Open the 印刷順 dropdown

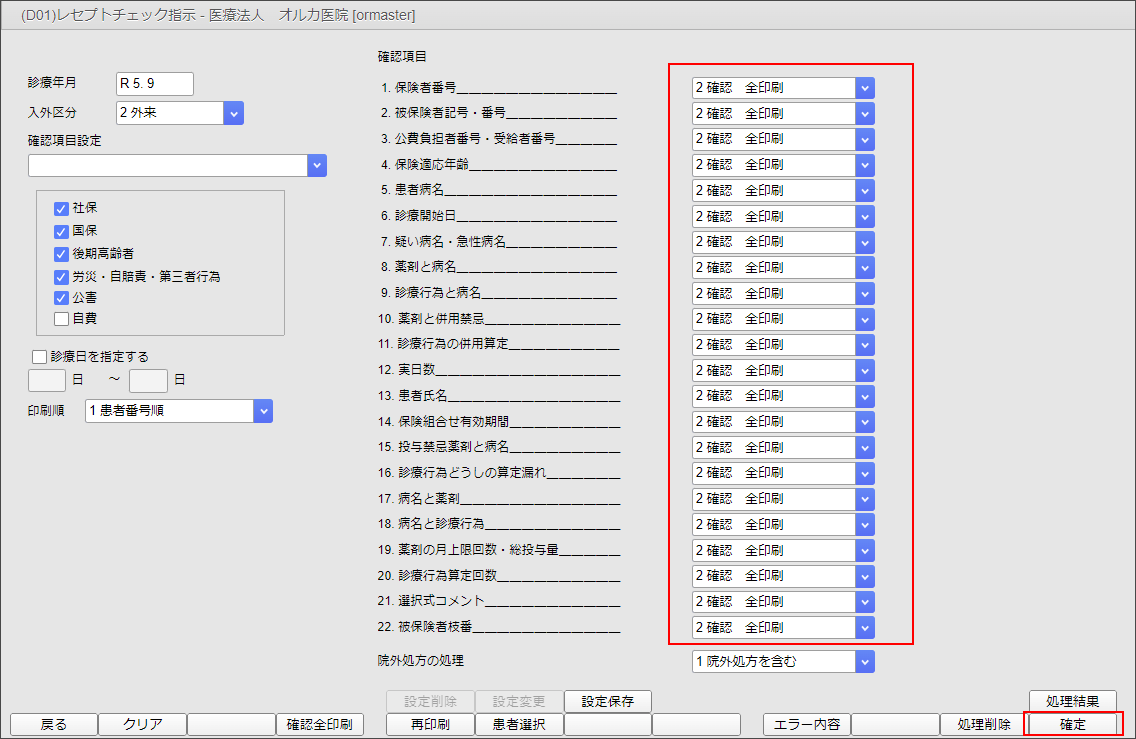[x=262, y=411]
